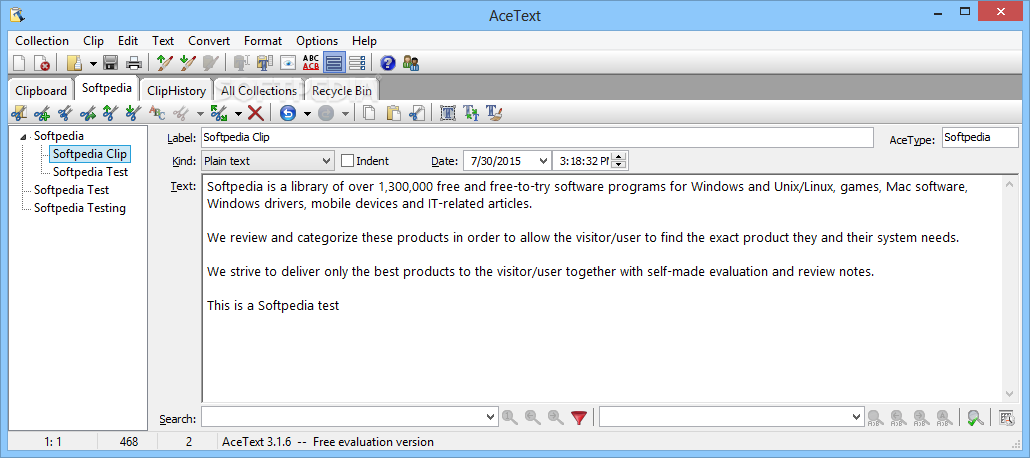Switch to the Clipboard tab

tap(41, 91)
